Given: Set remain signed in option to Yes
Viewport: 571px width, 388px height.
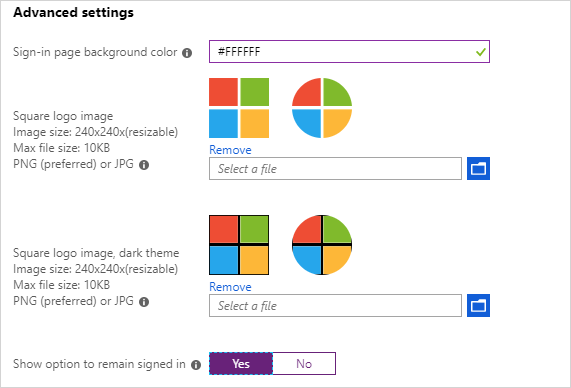Looking at the screenshot, I should coord(241,363).
